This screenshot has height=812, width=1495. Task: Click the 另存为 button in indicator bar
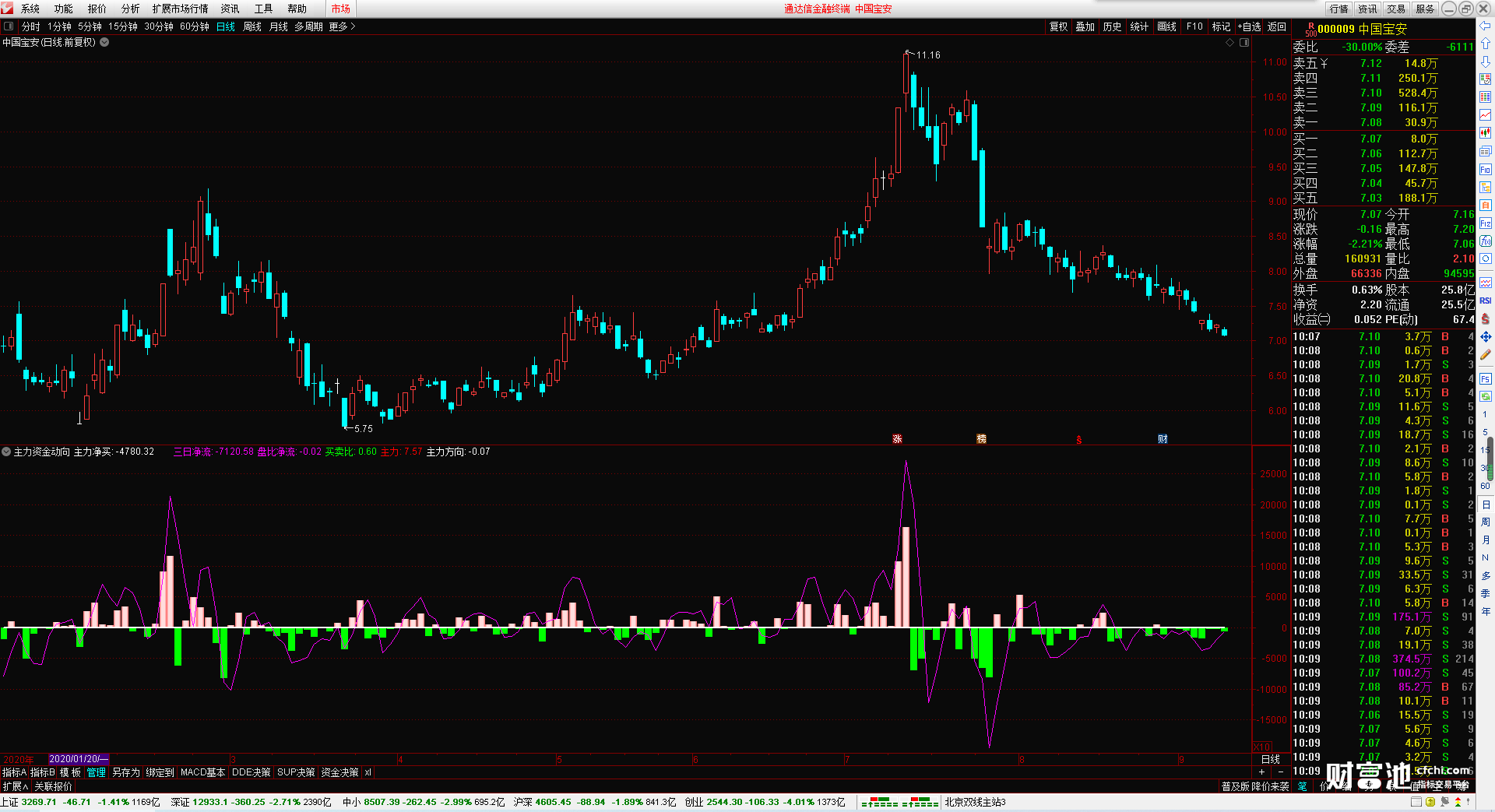[x=126, y=772]
